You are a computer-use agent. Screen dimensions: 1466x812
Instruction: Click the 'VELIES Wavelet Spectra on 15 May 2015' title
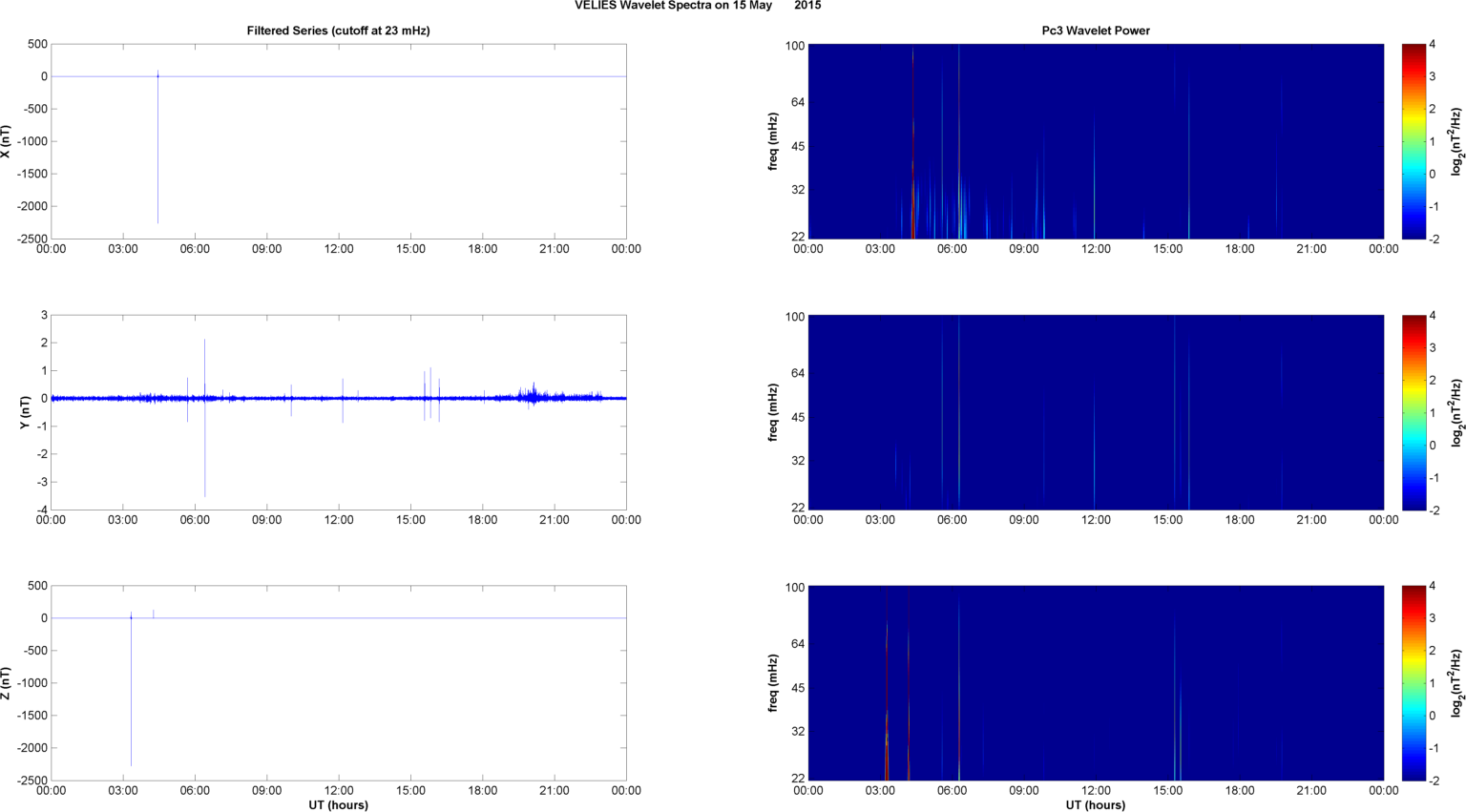coord(698,6)
